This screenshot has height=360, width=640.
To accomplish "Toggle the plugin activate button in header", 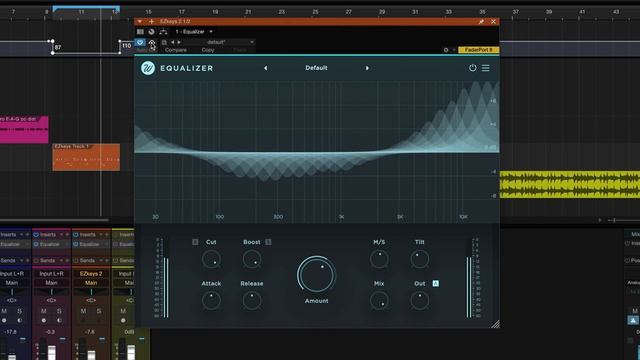I will click(140, 42).
